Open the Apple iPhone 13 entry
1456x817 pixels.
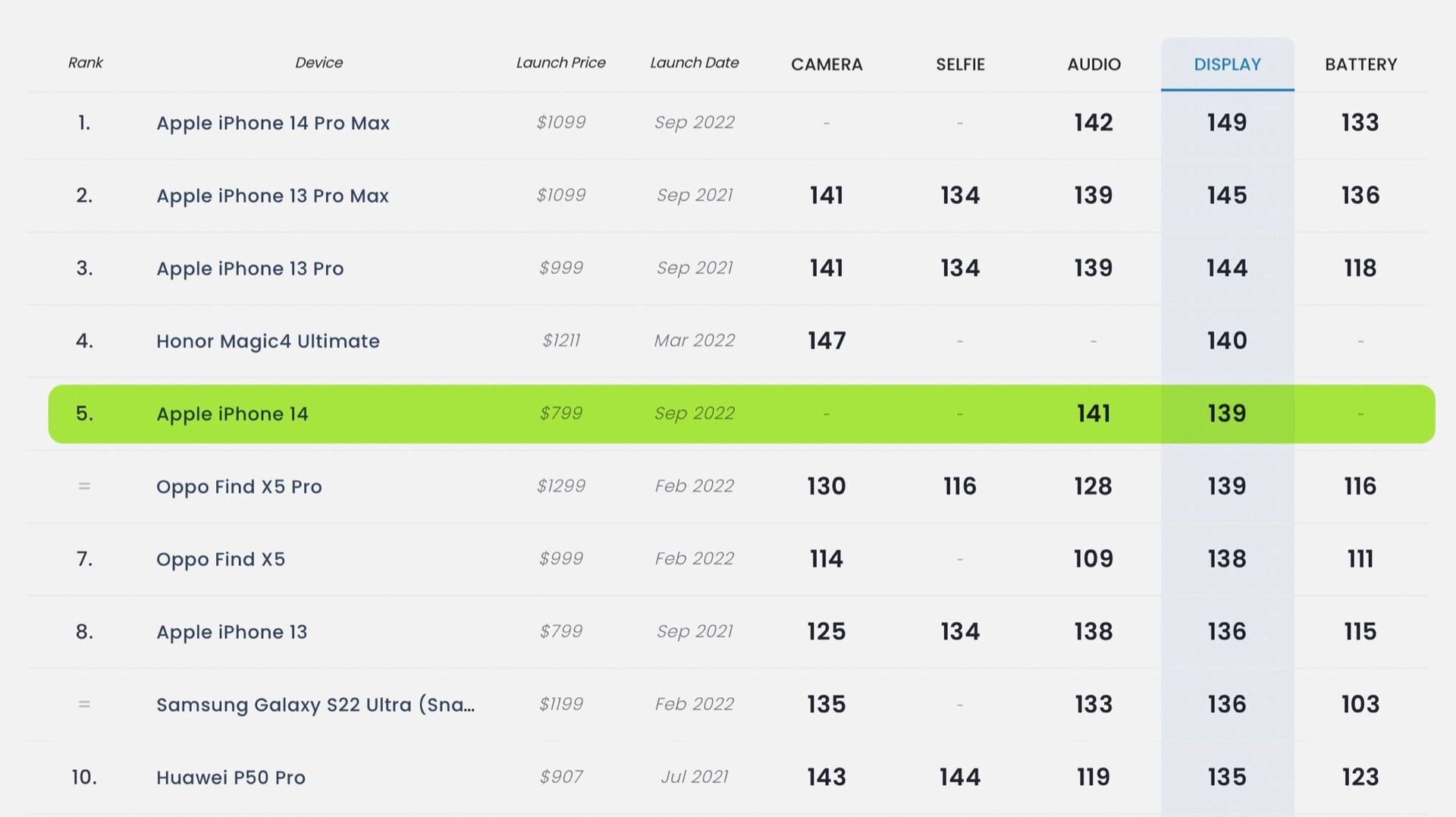click(x=231, y=632)
